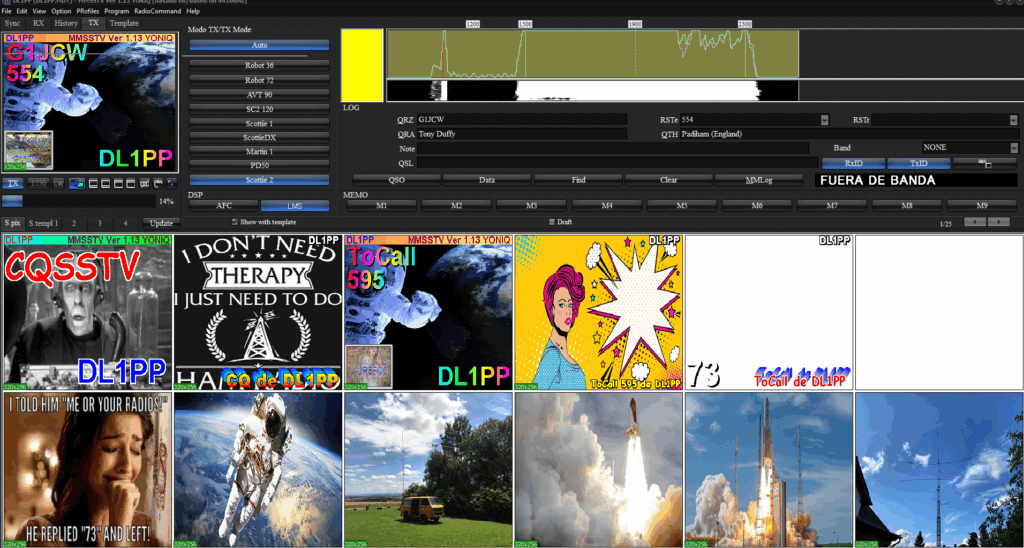Viewport: 1024px width, 548px height.
Task: Select the I Don't Need Therapy thumbnail
Action: coord(258,312)
